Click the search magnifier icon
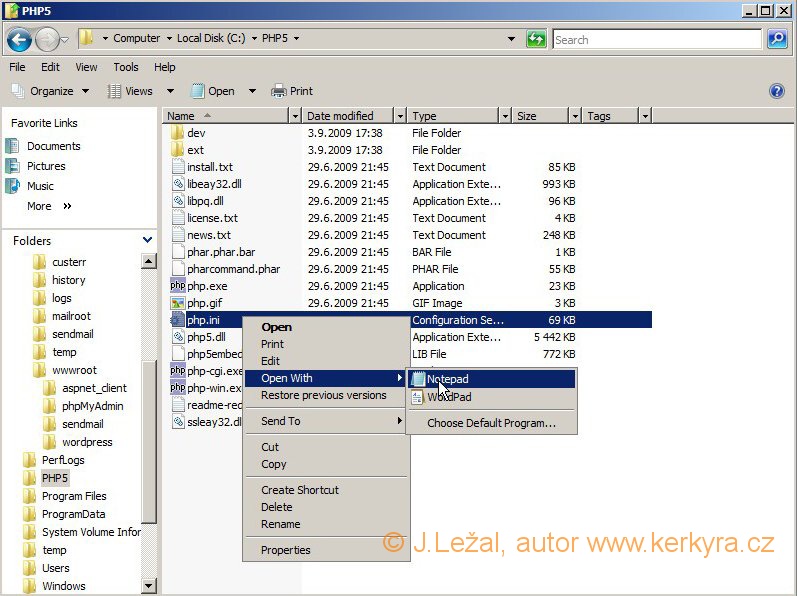Viewport: 797px width, 596px height. click(777, 40)
